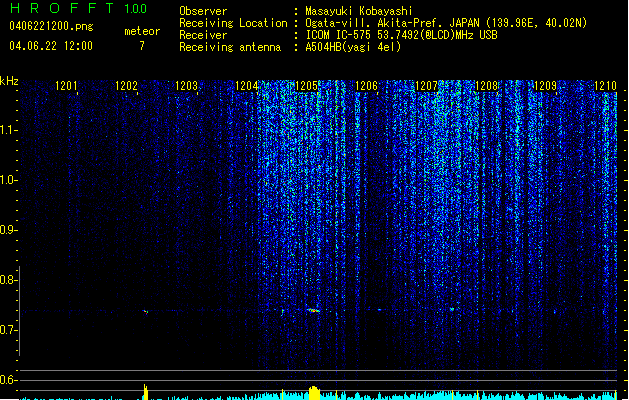Click the faint echo near 1206
629x400 pixels.
tap(379, 310)
